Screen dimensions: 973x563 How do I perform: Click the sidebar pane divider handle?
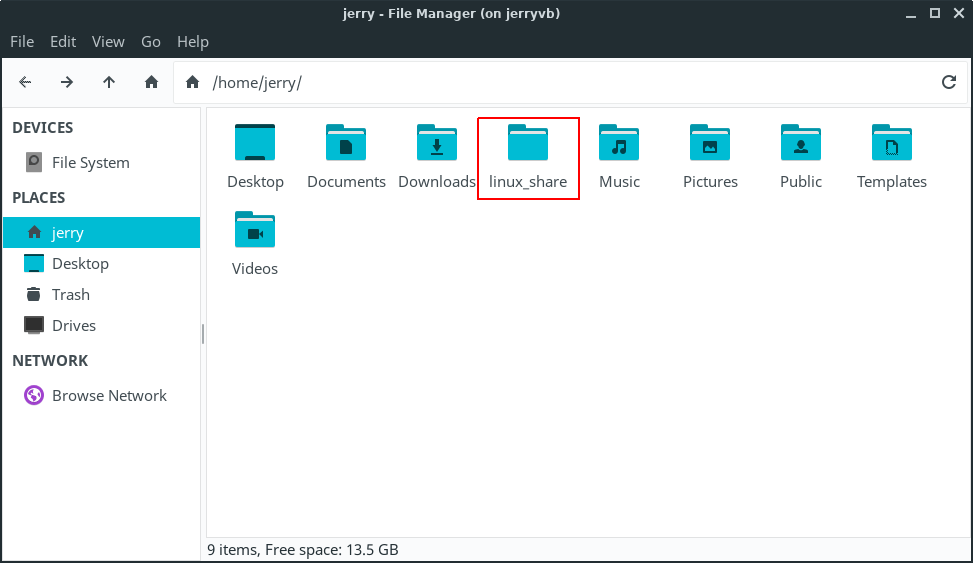pyautogui.click(x=203, y=333)
